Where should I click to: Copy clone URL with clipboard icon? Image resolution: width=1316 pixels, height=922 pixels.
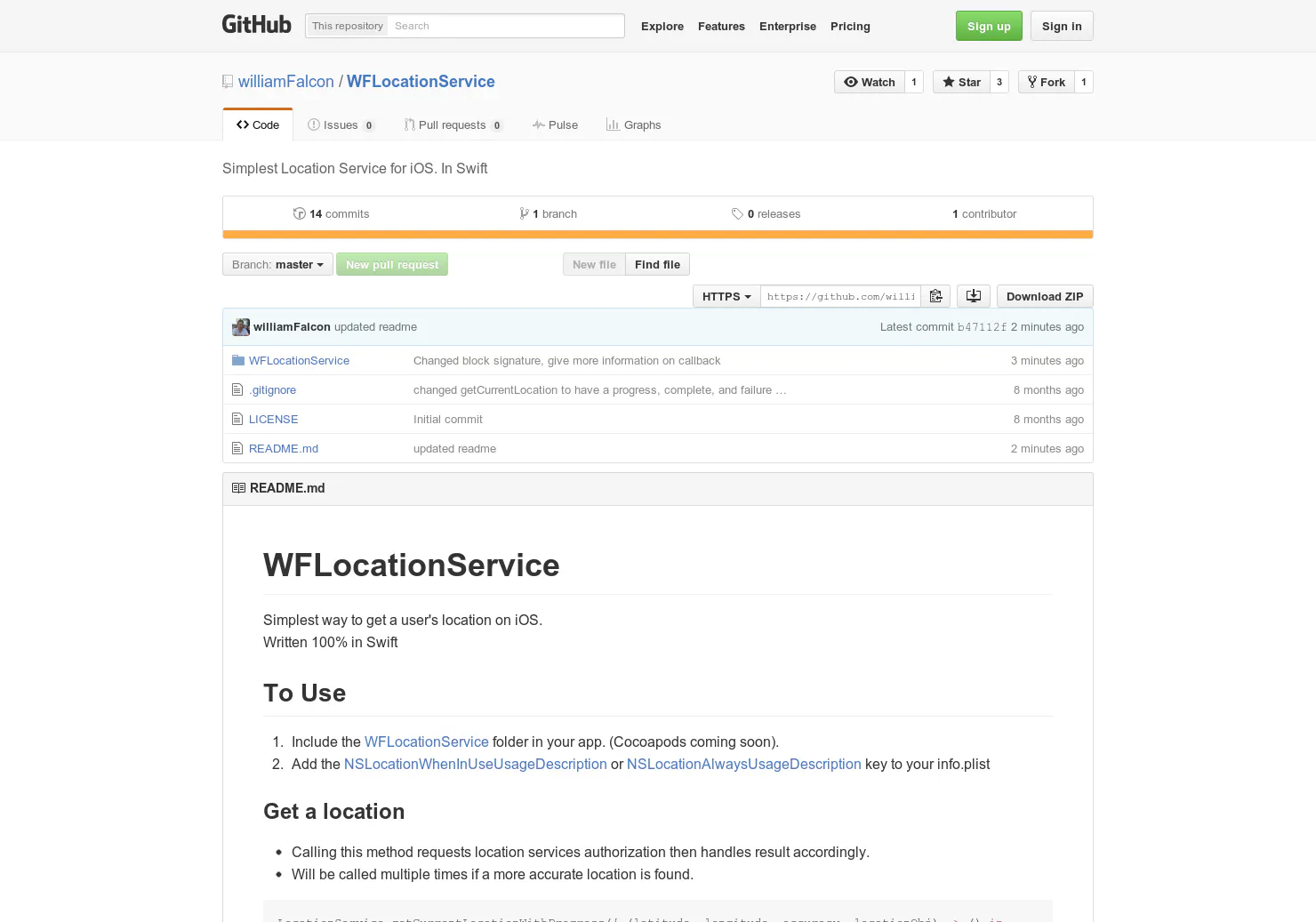(935, 296)
